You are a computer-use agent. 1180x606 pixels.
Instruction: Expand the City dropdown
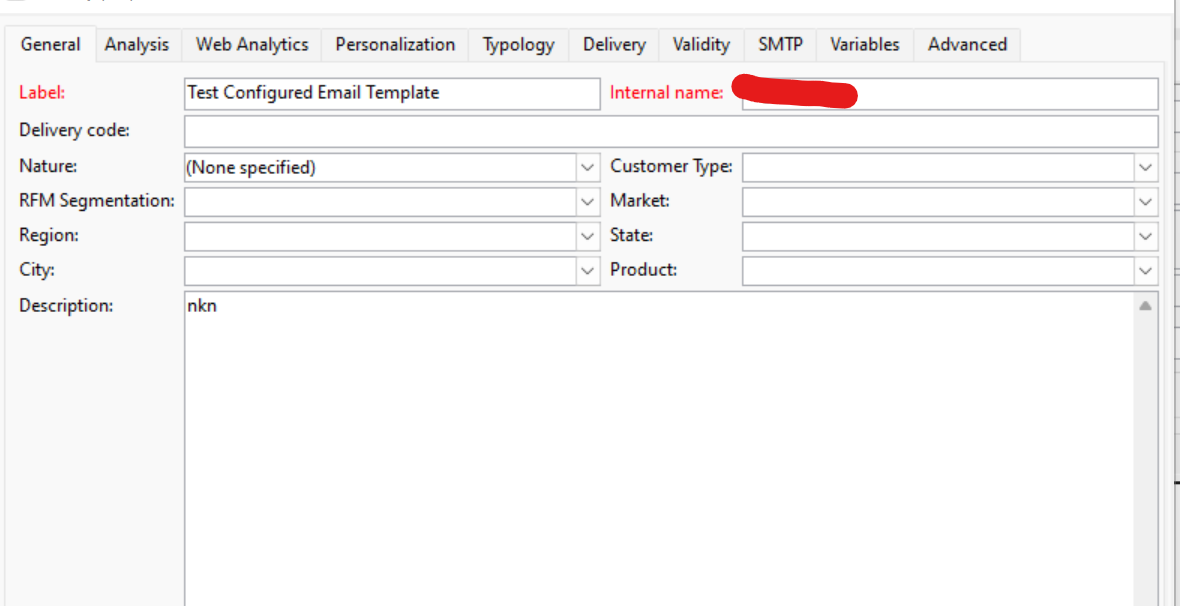588,271
